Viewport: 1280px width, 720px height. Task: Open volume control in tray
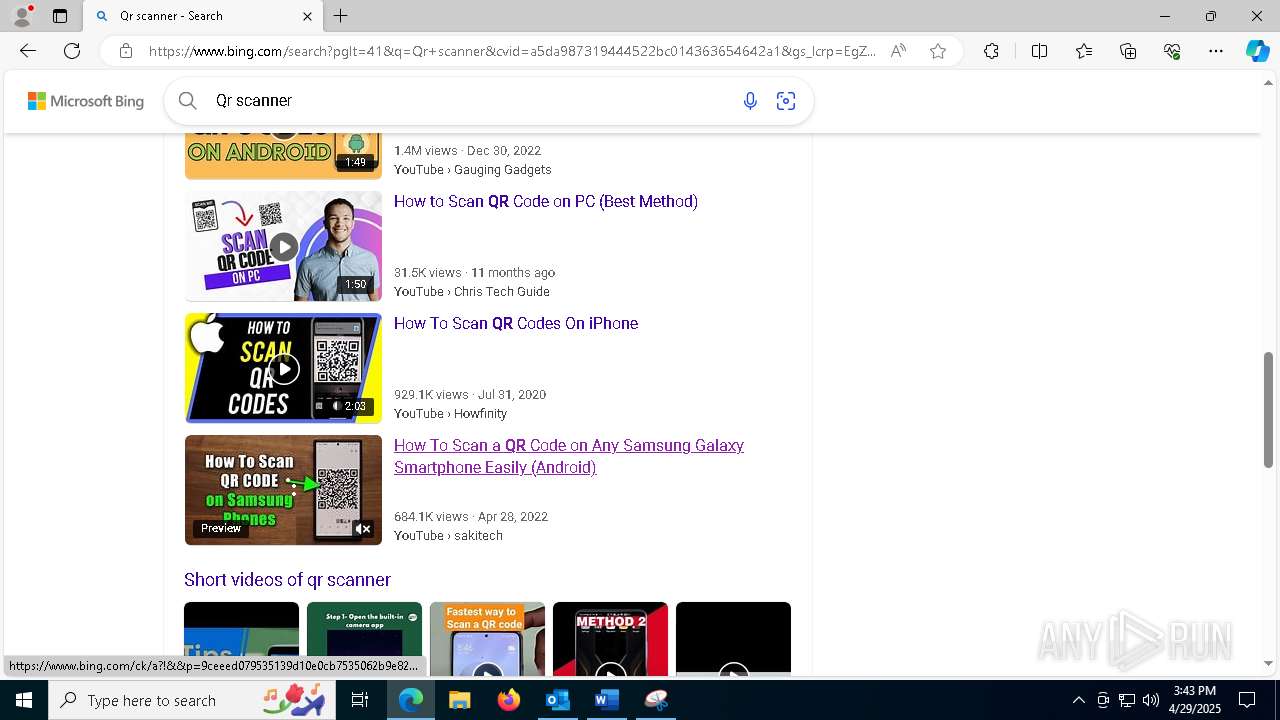point(1151,700)
